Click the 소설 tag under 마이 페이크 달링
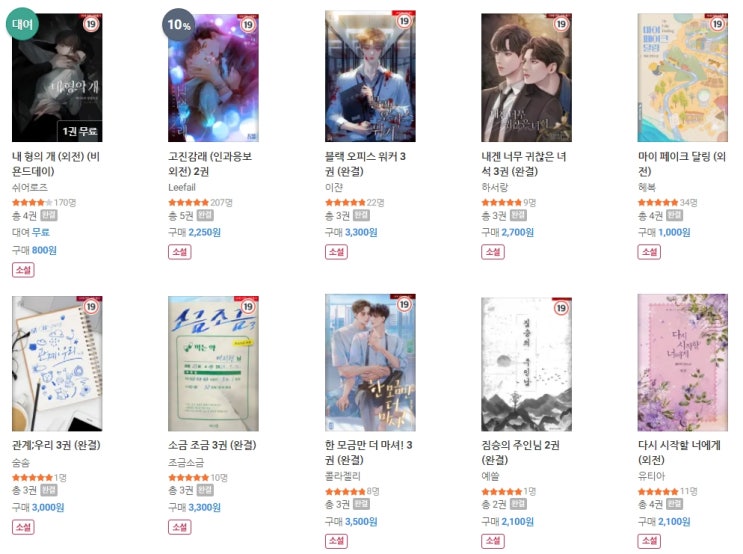Image resolution: width=743 pixels, height=554 pixels. (649, 252)
